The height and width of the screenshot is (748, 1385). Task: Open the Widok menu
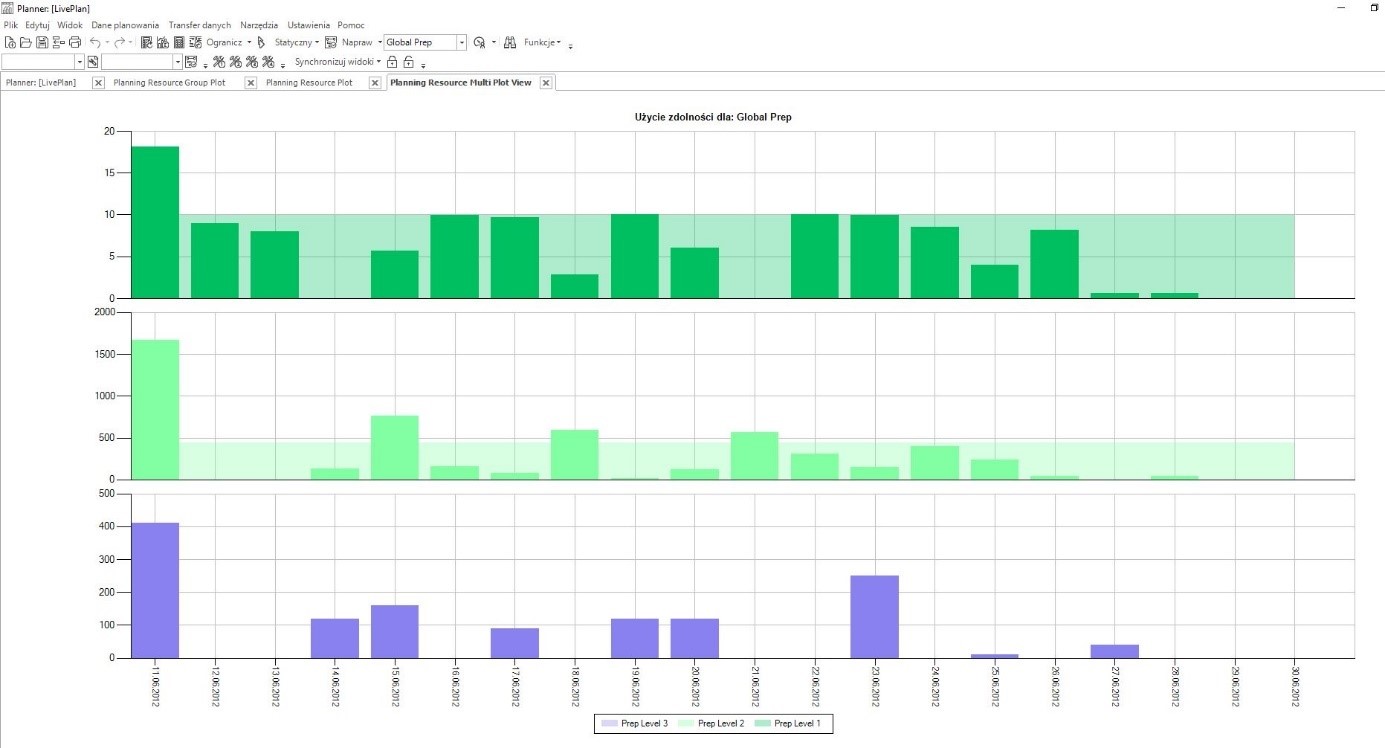click(70, 24)
